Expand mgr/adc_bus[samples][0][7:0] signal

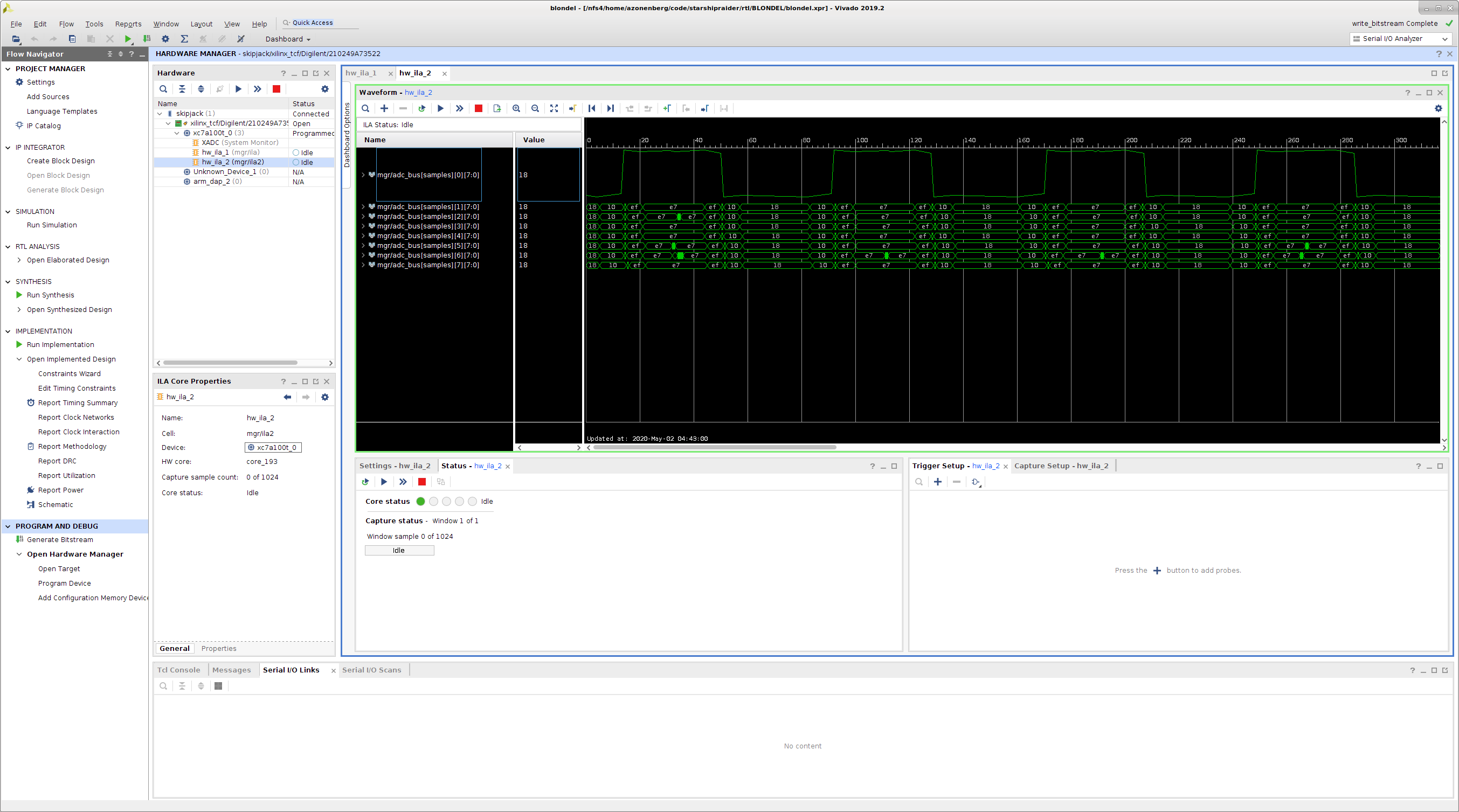(363, 175)
